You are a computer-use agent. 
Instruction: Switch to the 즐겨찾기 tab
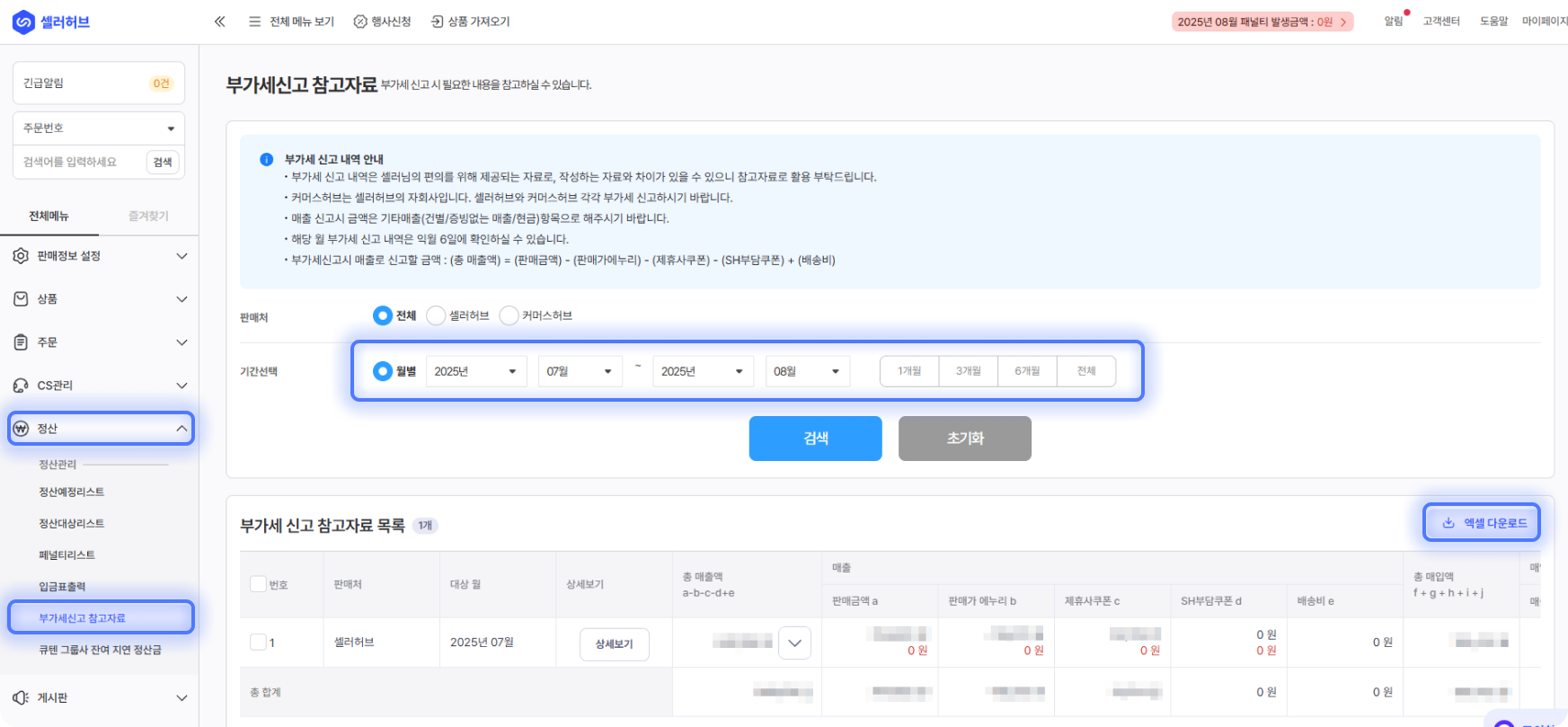pyautogui.click(x=148, y=216)
